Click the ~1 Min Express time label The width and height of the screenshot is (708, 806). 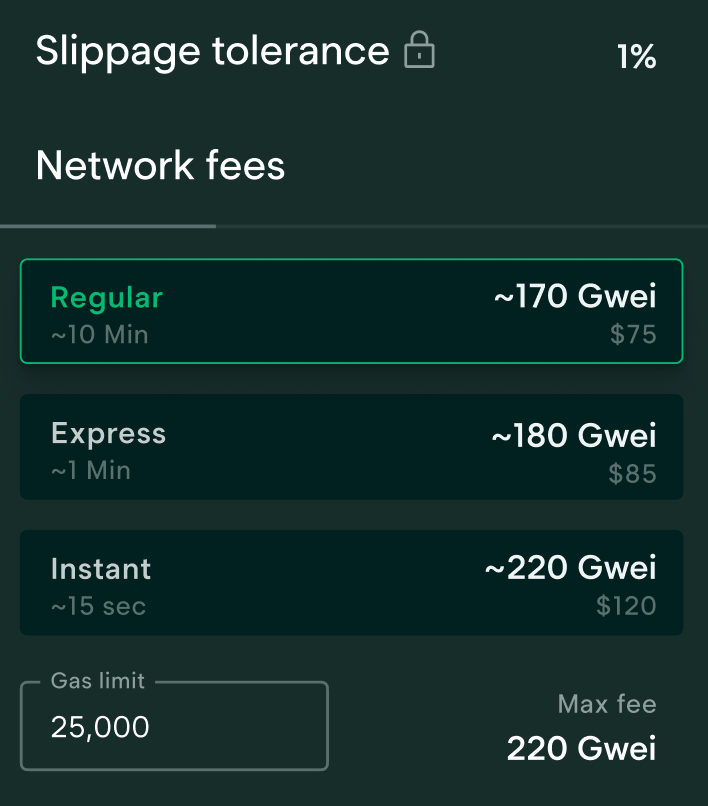[90, 470]
